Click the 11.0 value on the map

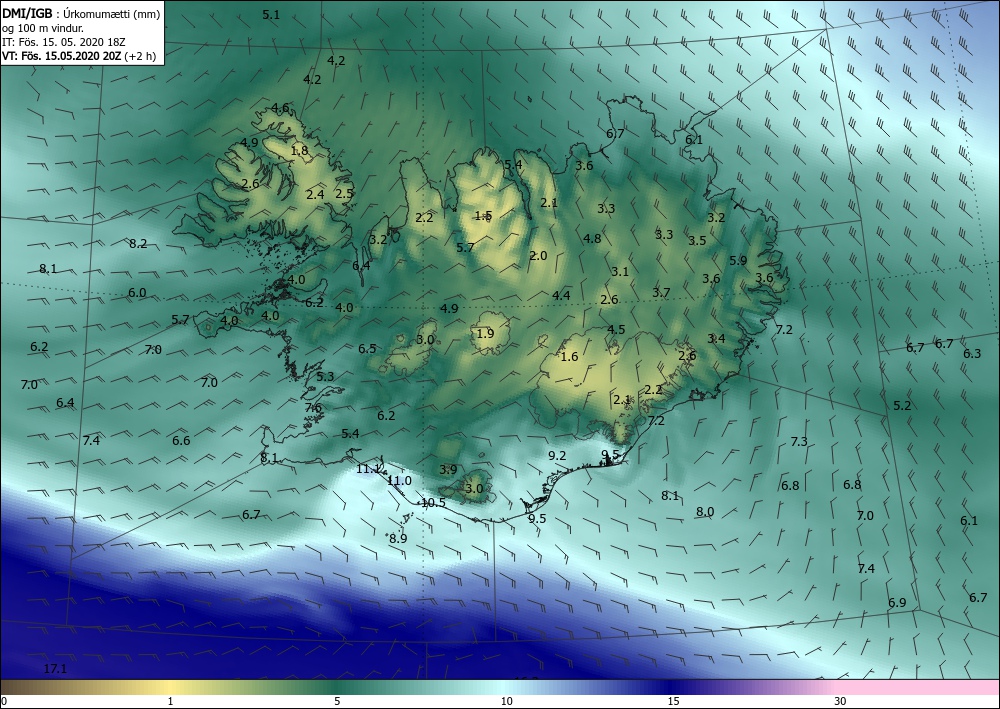399,480
